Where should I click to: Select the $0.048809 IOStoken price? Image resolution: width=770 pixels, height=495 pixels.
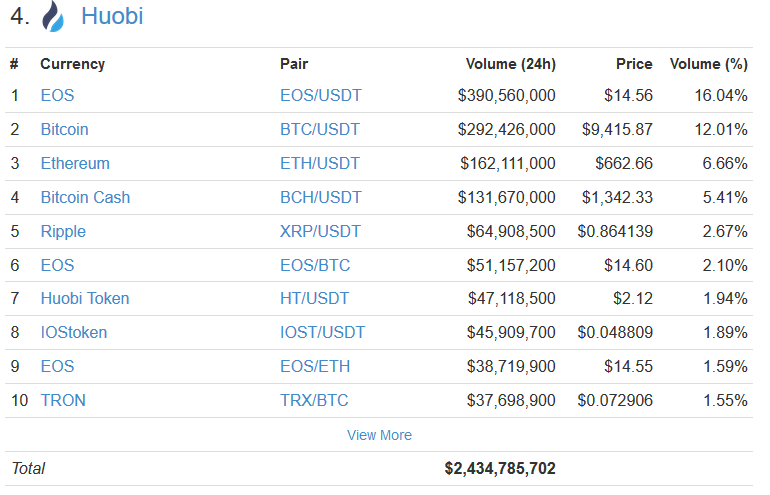[x=615, y=332]
